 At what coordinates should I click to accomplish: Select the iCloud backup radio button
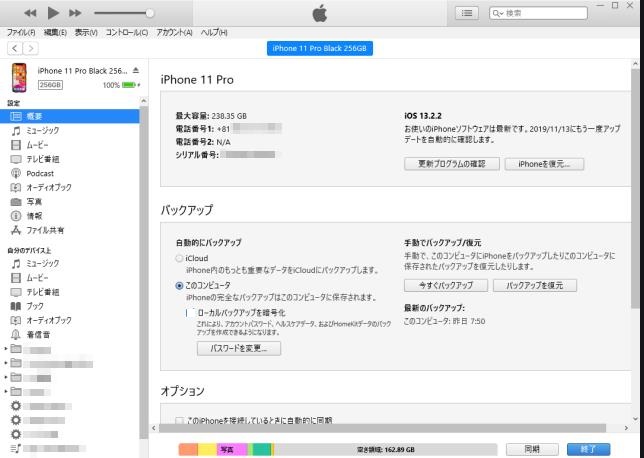tap(179, 258)
